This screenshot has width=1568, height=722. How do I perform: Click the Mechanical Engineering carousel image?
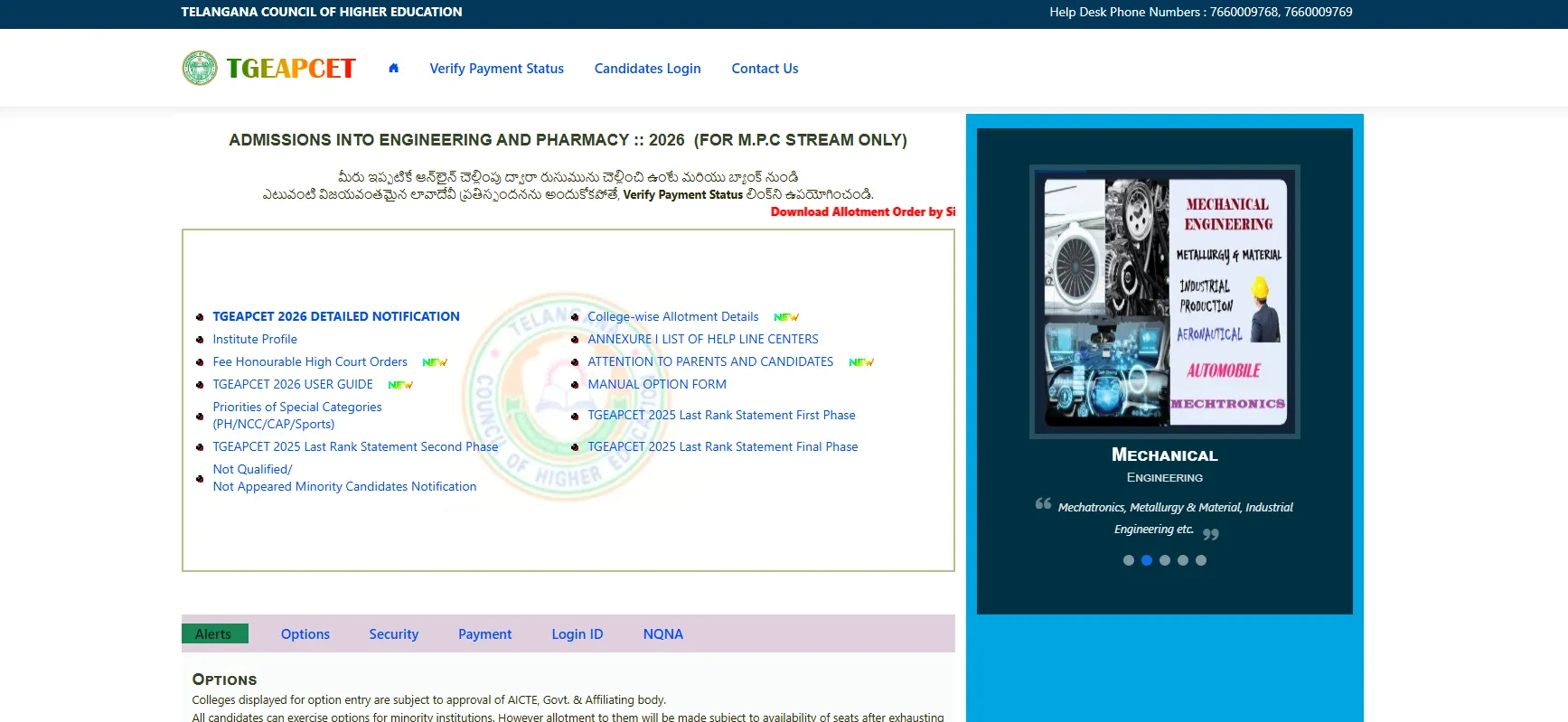coord(1165,302)
